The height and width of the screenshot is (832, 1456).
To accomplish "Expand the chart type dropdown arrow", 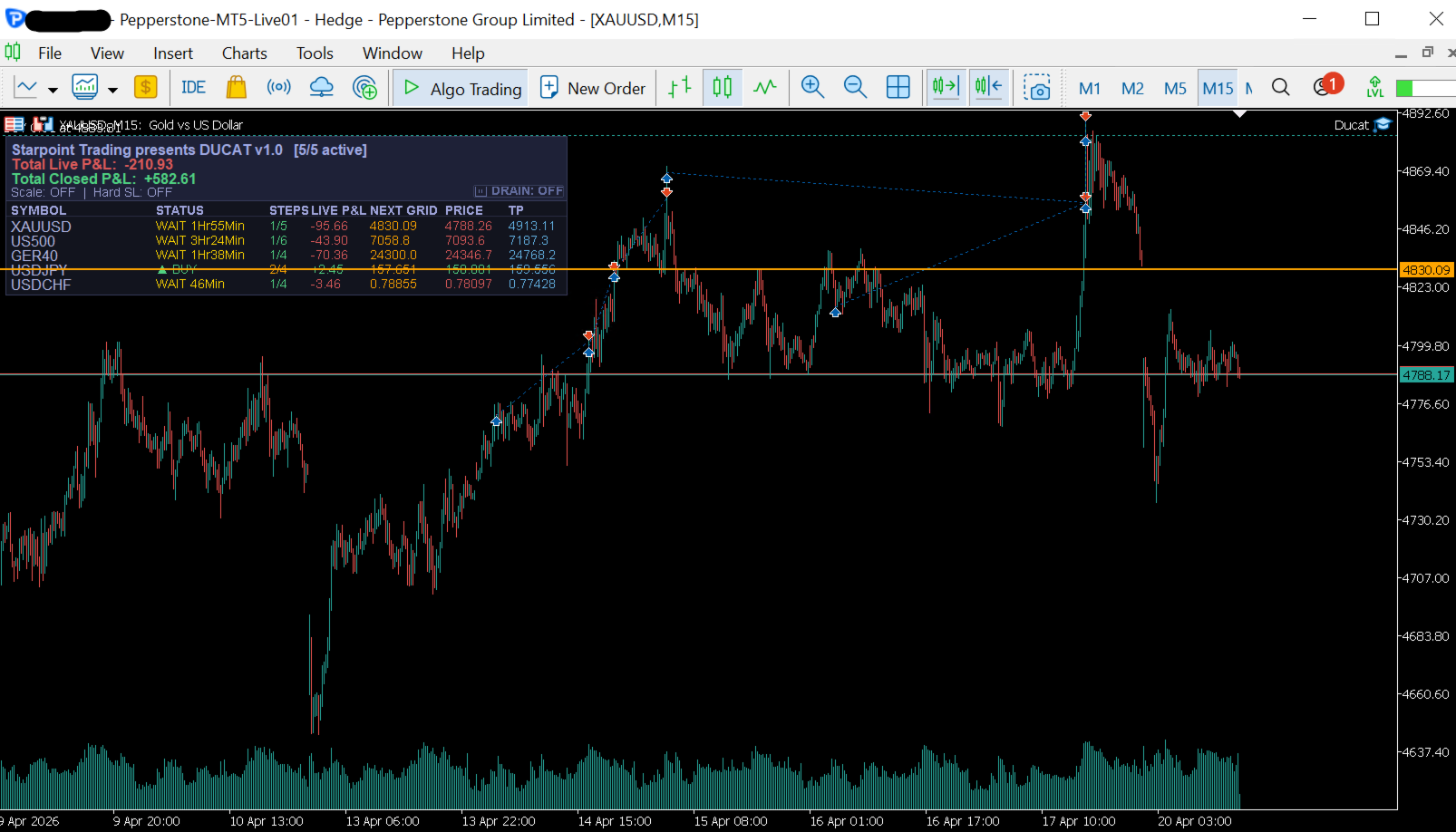I will click(53, 89).
